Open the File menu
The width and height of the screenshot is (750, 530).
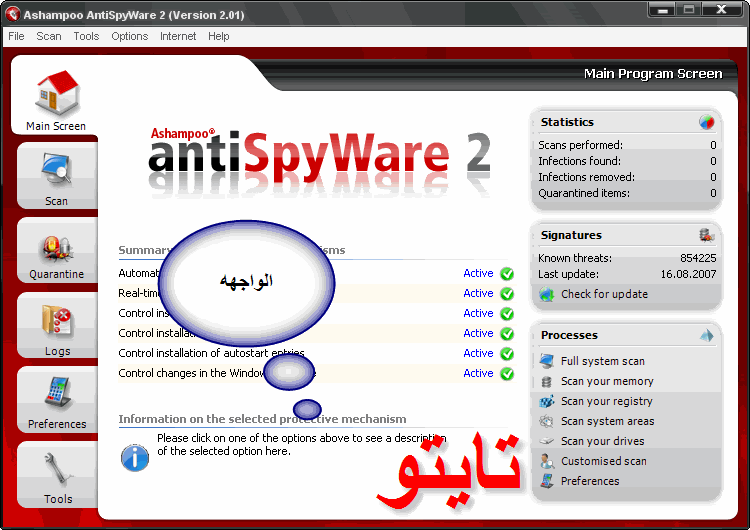pyautogui.click(x=16, y=36)
